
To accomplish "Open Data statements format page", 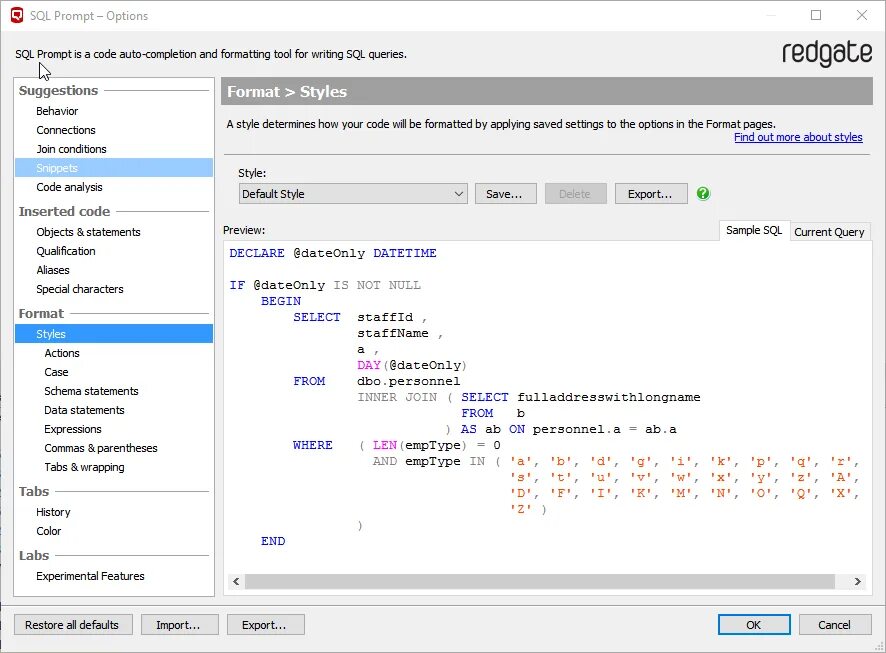I will pos(84,410).
